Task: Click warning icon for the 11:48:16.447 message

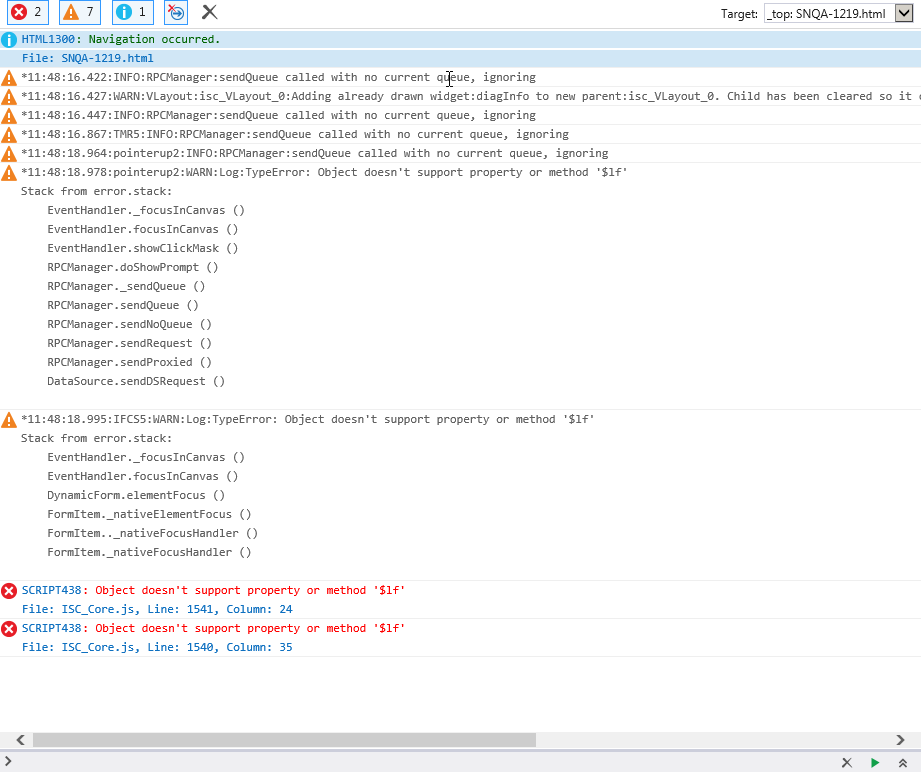Action: click(x=9, y=116)
